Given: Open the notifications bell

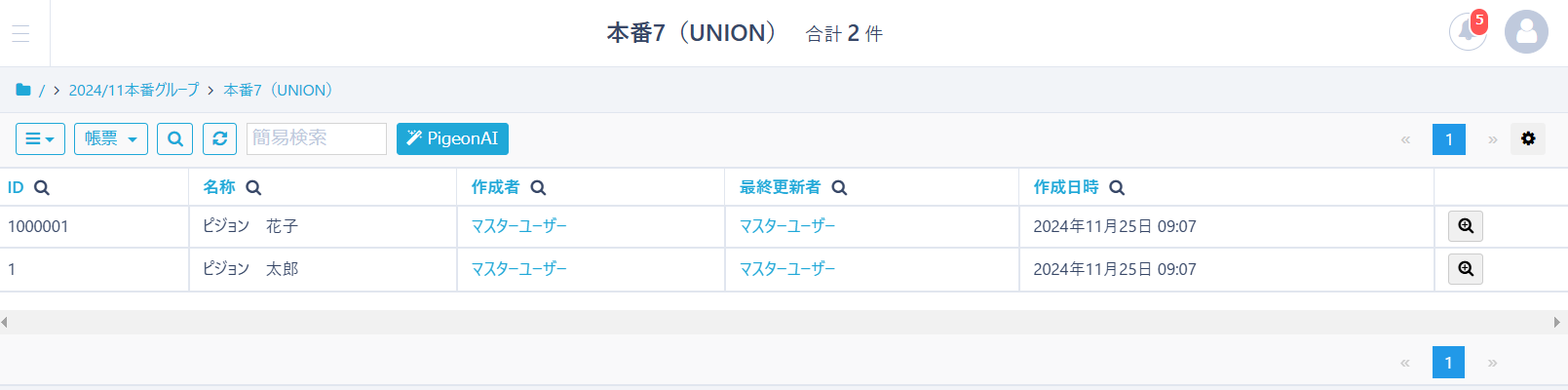Looking at the screenshot, I should tap(1467, 32).
